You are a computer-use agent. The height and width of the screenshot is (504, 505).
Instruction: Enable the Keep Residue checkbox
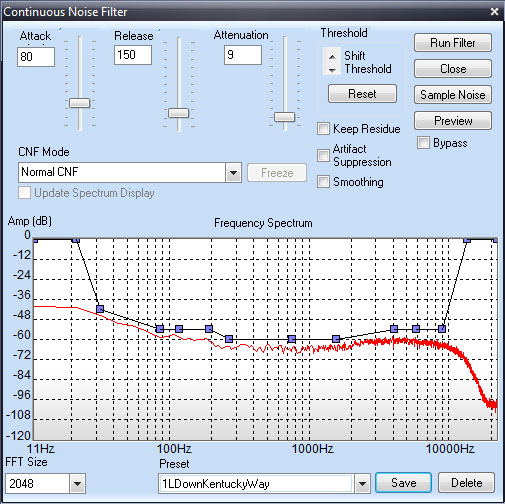323,128
